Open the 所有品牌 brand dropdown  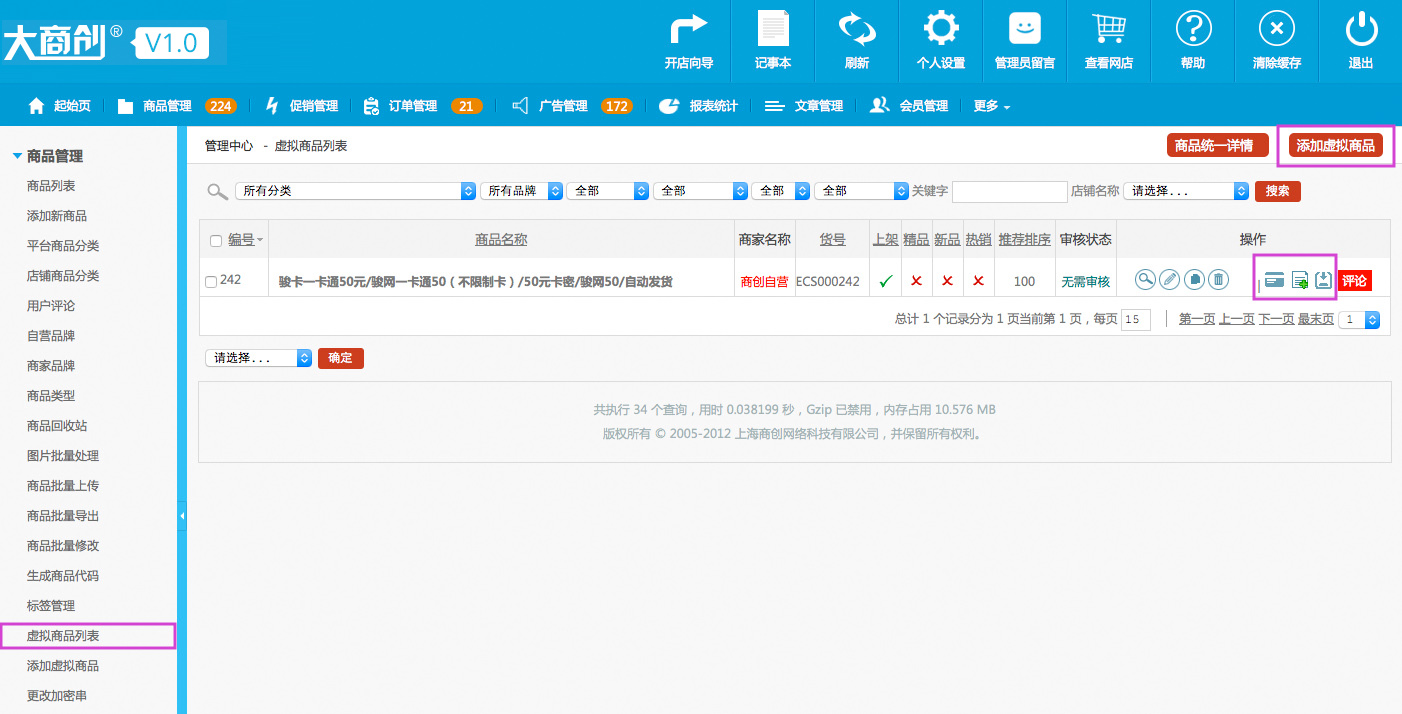521,190
